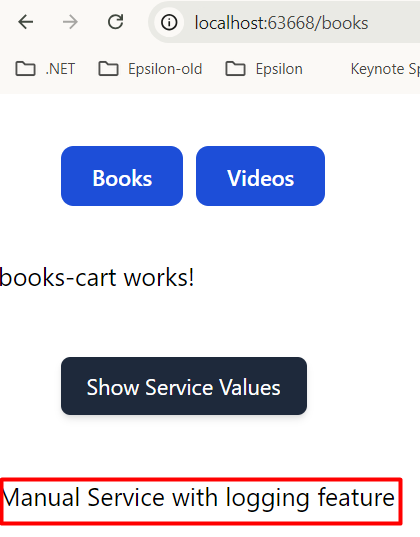Open the site information icon
Screen dimensions: 420x537
[169, 23]
